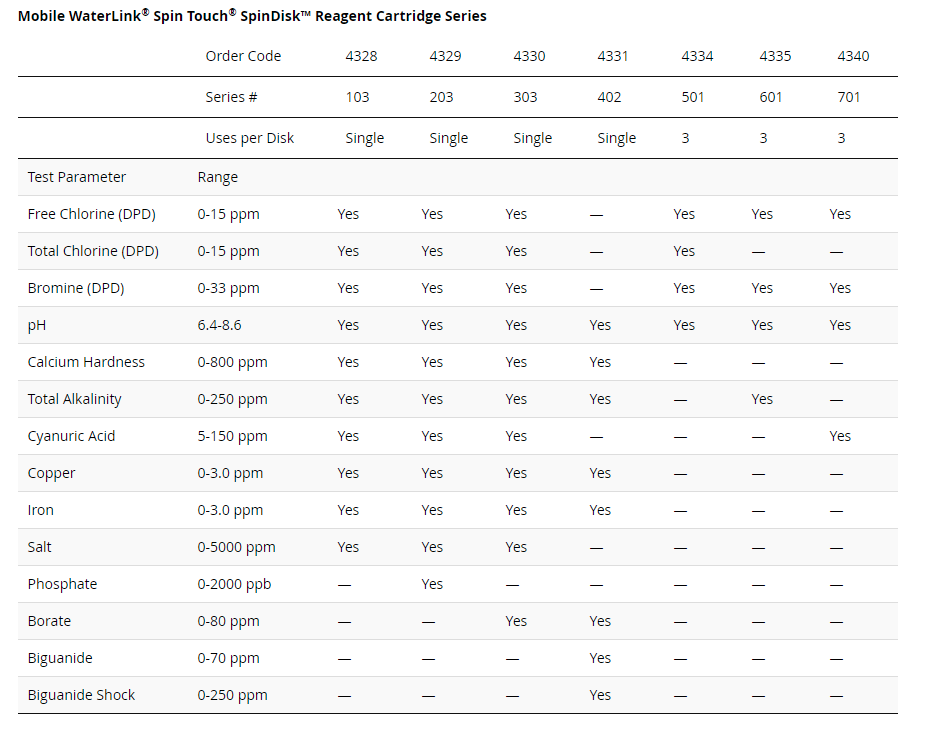This screenshot has height=729, width=928.
Task: Select order code '4330'
Action: click(530, 56)
